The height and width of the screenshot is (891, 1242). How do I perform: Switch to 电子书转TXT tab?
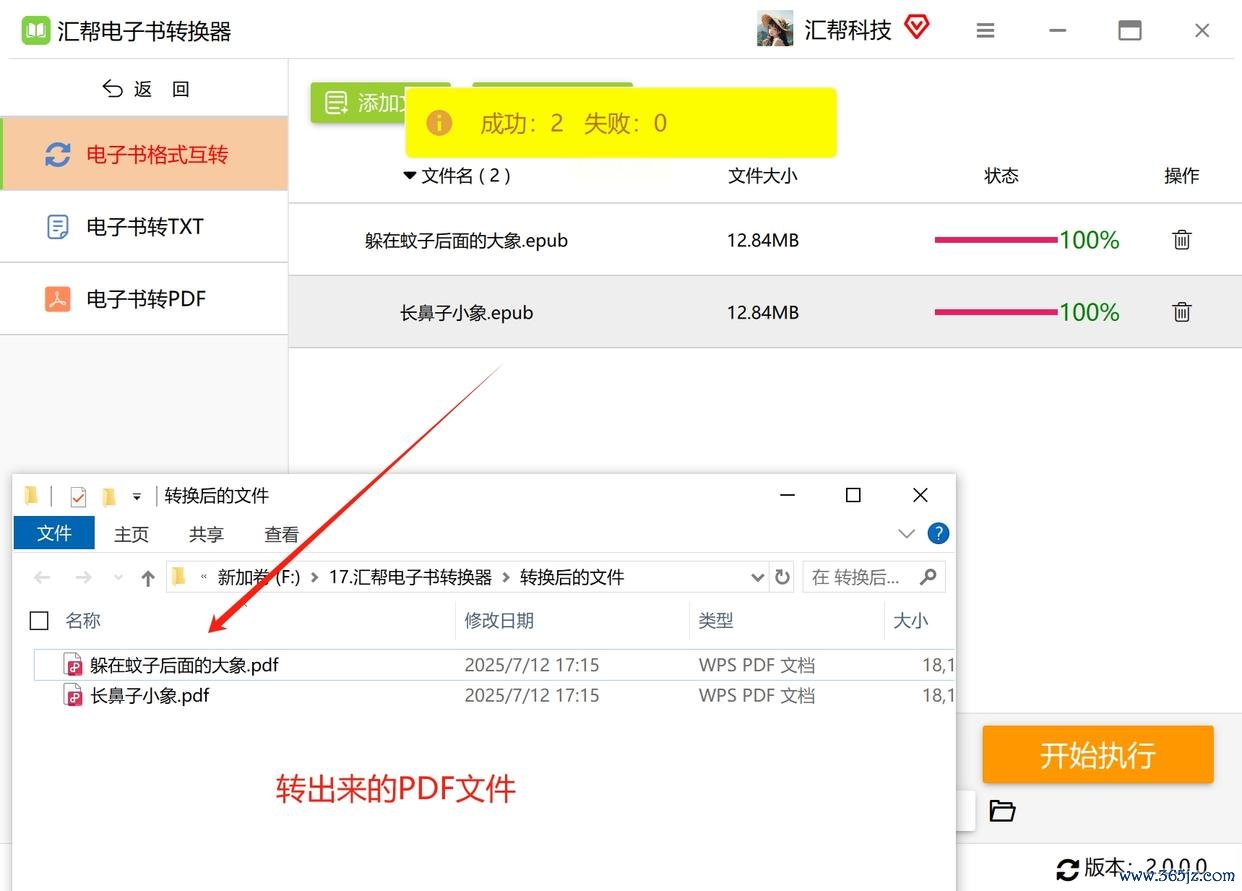coord(144,227)
